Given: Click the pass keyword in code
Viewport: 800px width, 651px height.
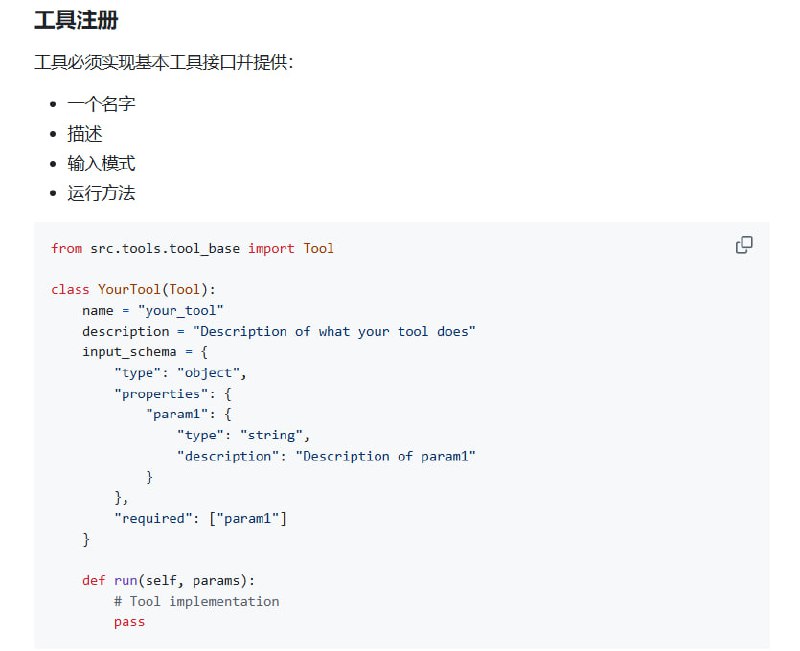Looking at the screenshot, I should click(x=129, y=622).
